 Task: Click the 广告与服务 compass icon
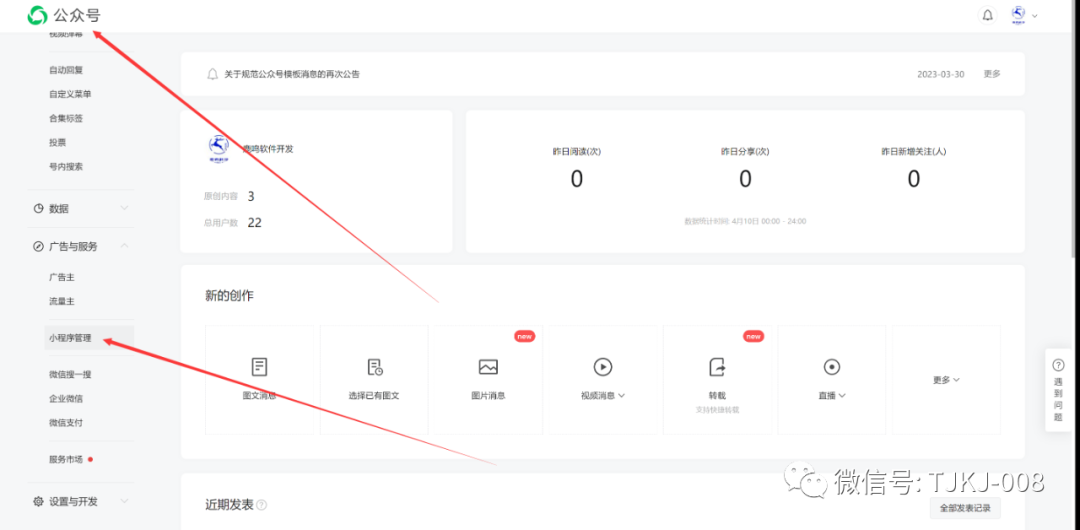click(39, 246)
